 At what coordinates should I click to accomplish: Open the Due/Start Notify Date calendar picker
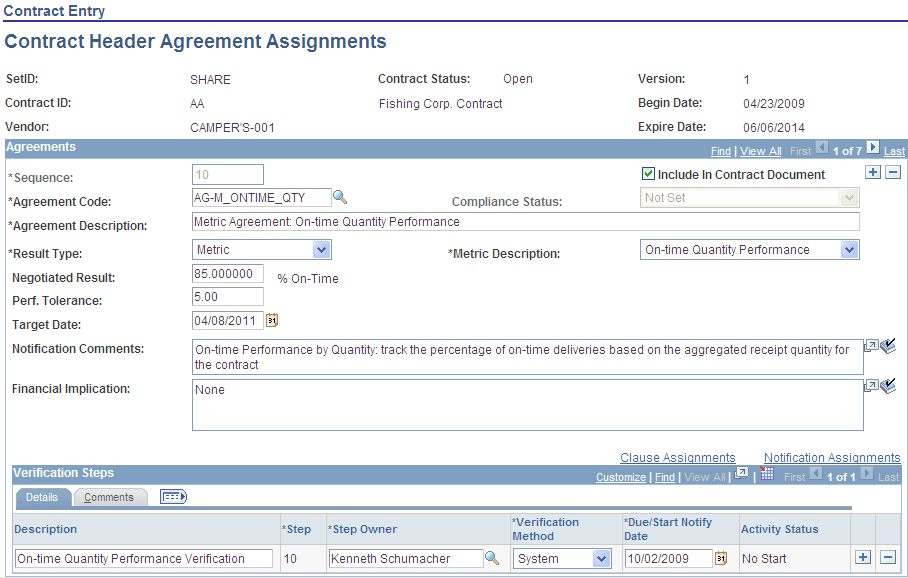(x=721, y=558)
